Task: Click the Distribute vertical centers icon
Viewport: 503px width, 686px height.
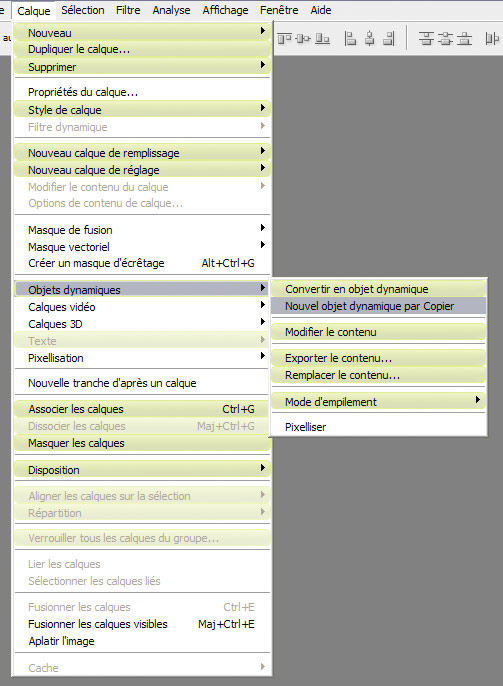Action: [445, 39]
